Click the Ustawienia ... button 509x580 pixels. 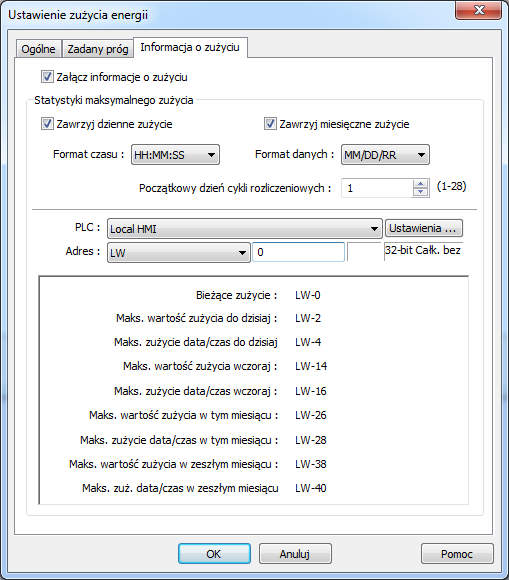tap(424, 228)
